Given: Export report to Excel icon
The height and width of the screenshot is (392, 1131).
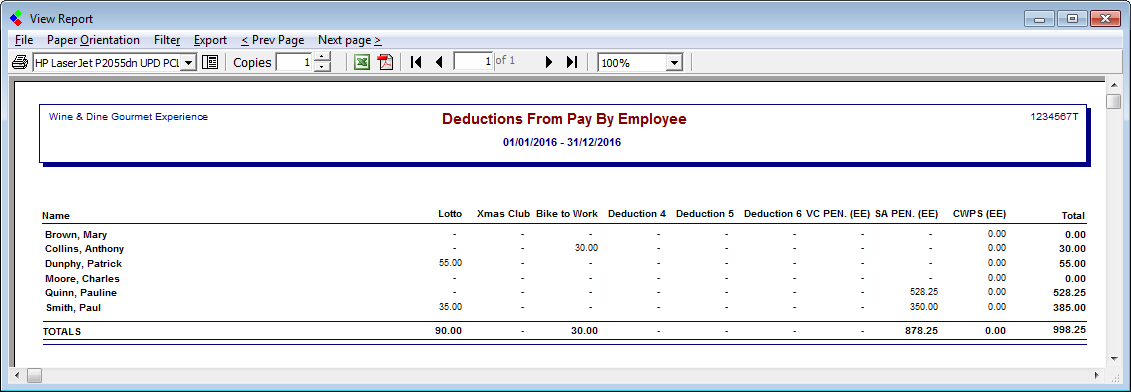Looking at the screenshot, I should [363, 62].
